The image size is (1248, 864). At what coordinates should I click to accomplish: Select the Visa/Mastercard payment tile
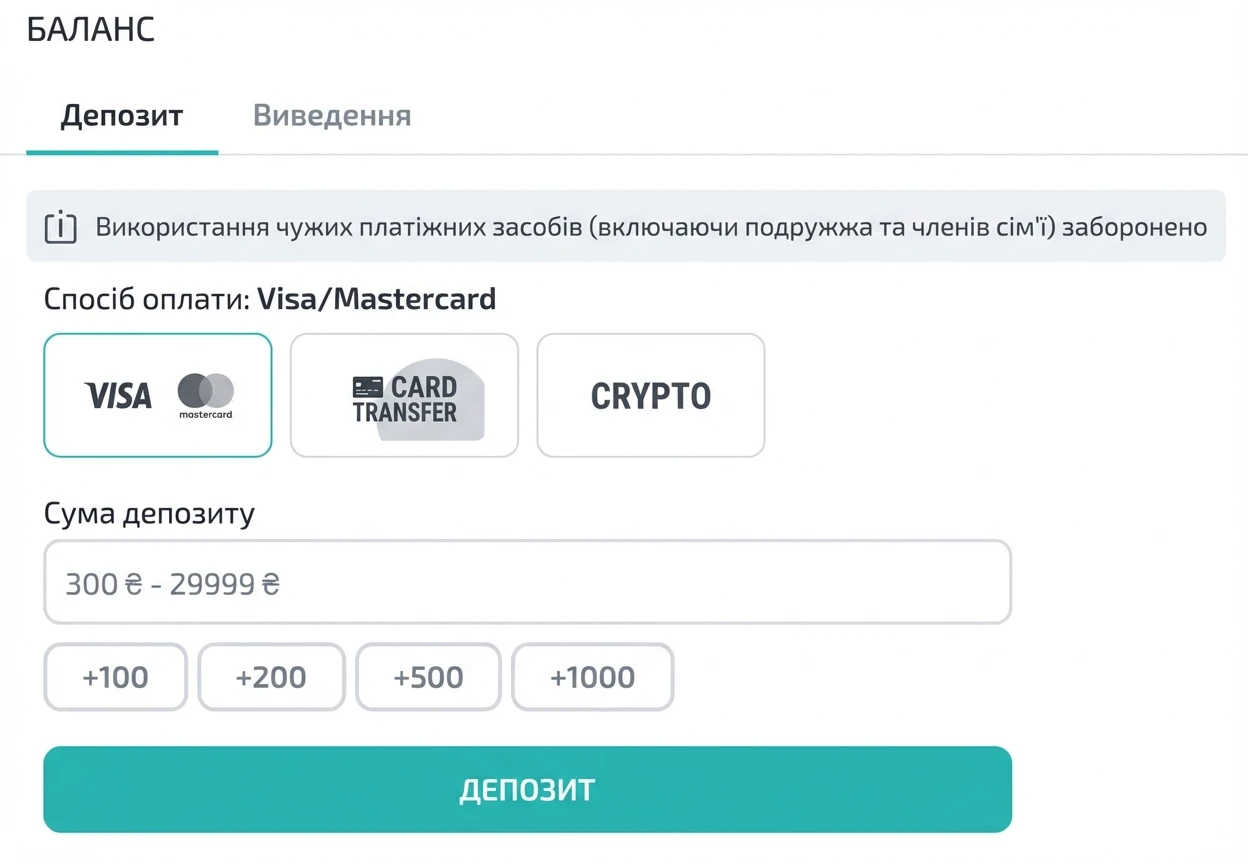157,395
